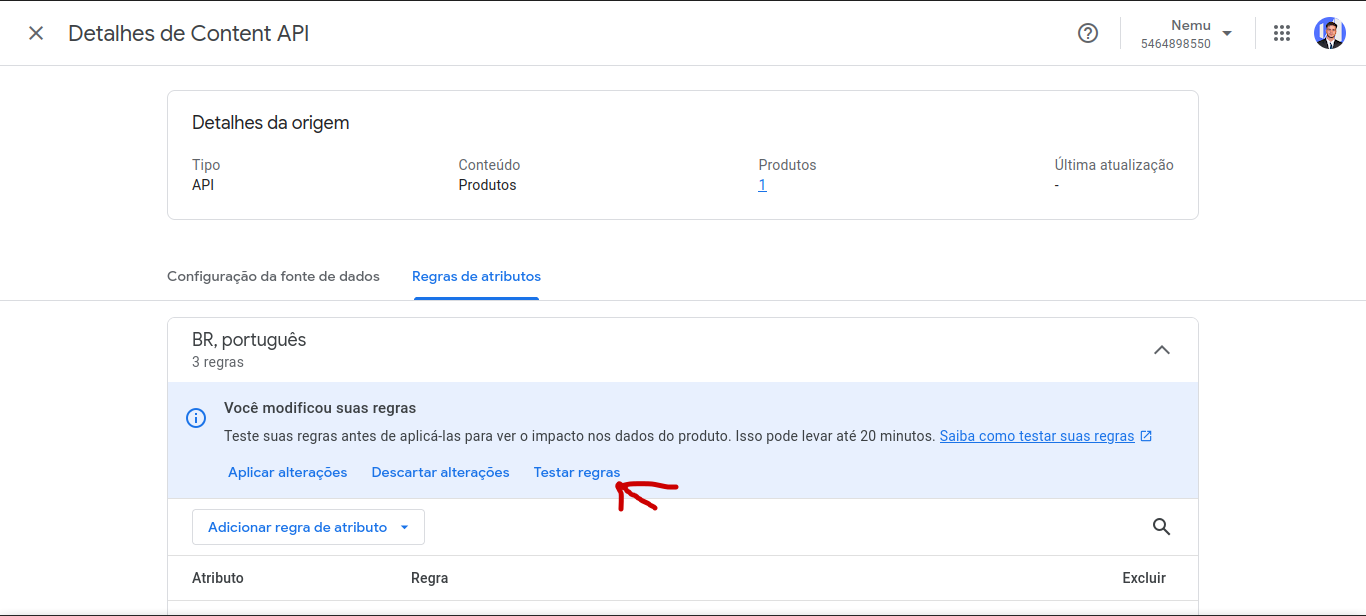Click the Tipo value API
The image size is (1366, 616).
203,185
